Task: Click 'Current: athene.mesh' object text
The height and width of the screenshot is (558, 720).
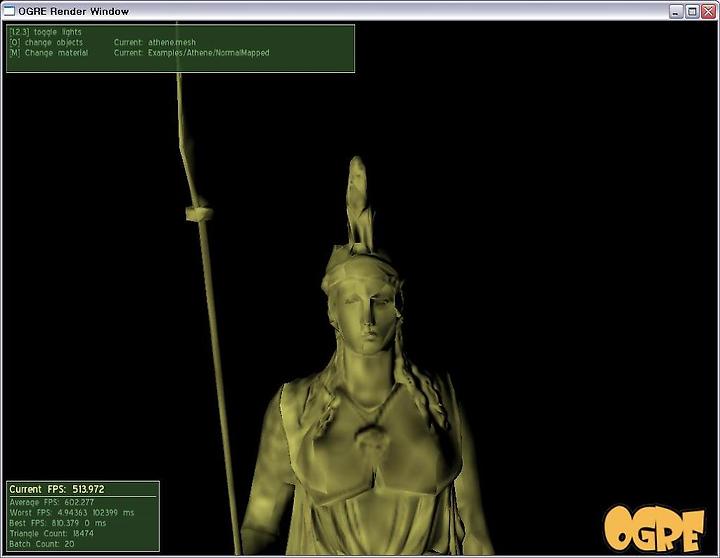Action: tap(155, 42)
